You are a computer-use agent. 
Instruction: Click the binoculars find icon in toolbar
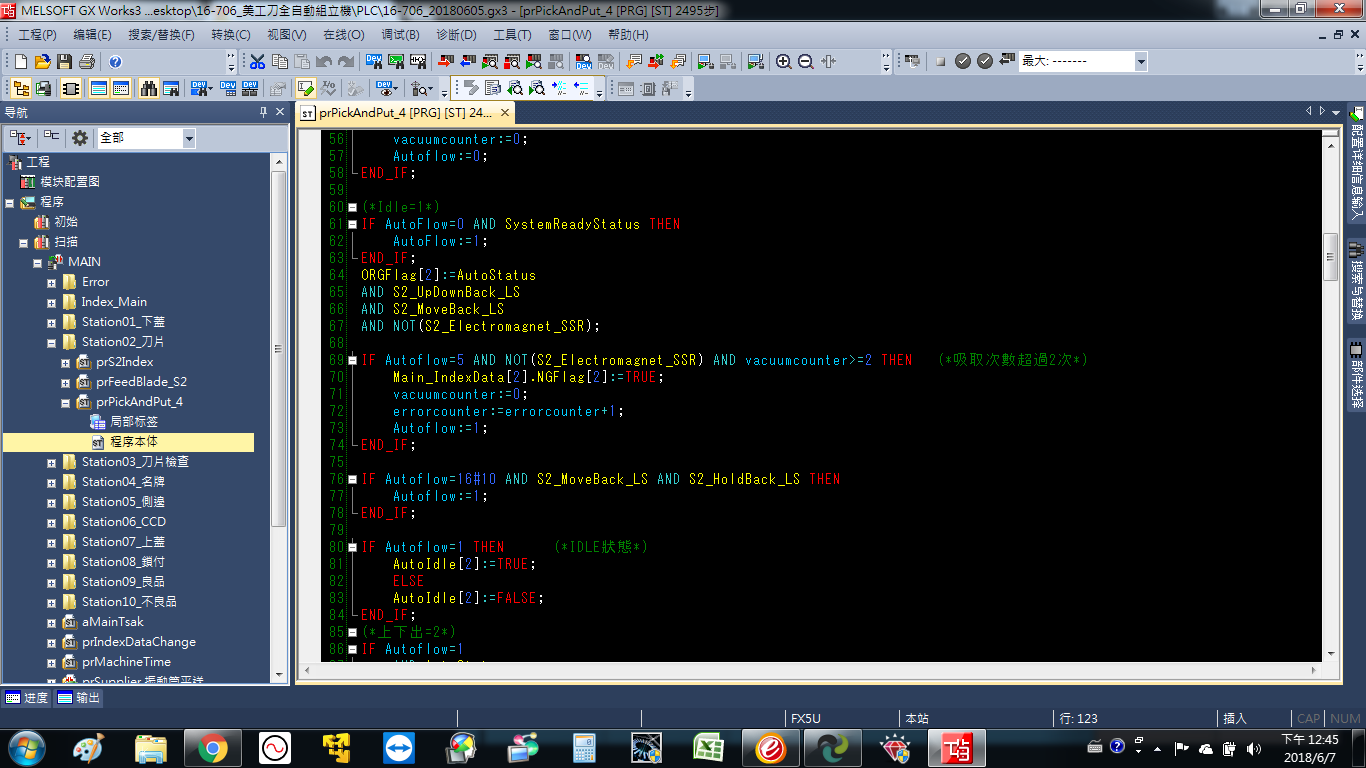click(x=149, y=88)
